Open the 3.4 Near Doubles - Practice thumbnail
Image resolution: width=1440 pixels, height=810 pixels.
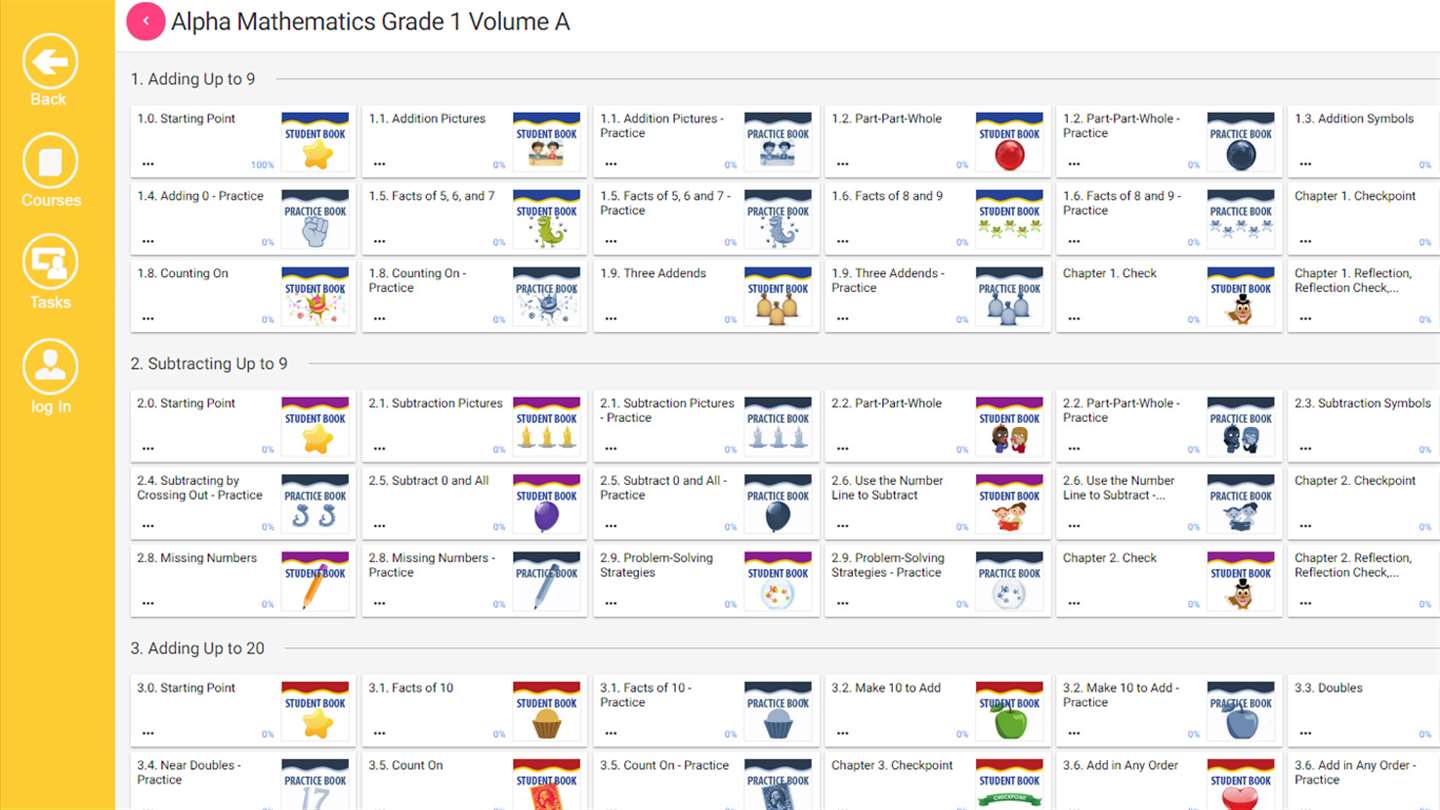click(315, 784)
